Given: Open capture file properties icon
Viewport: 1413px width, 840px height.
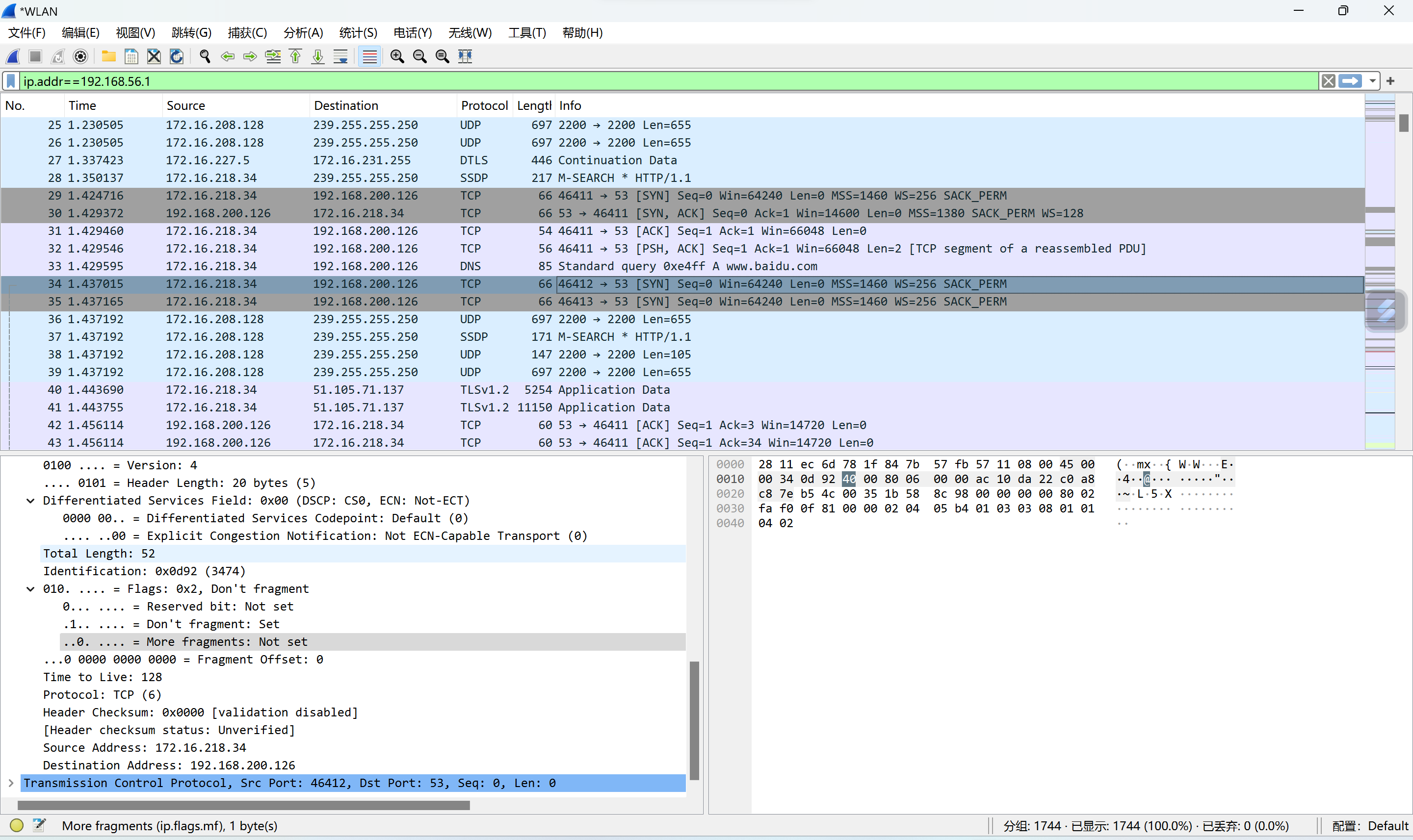Looking at the screenshot, I should 39,825.
